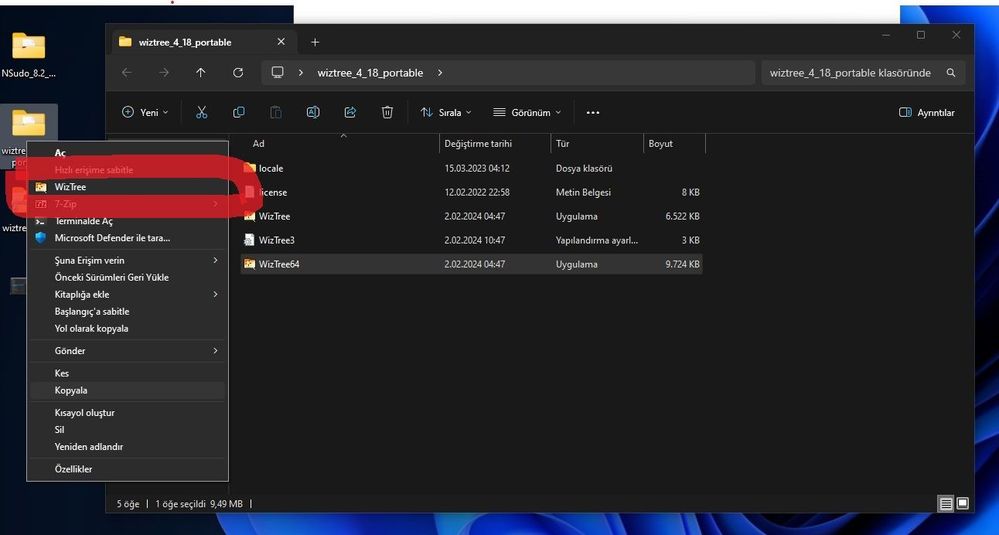Choose Yeniden adlandır from the context menu
The width and height of the screenshot is (999, 535).
(x=127, y=447)
